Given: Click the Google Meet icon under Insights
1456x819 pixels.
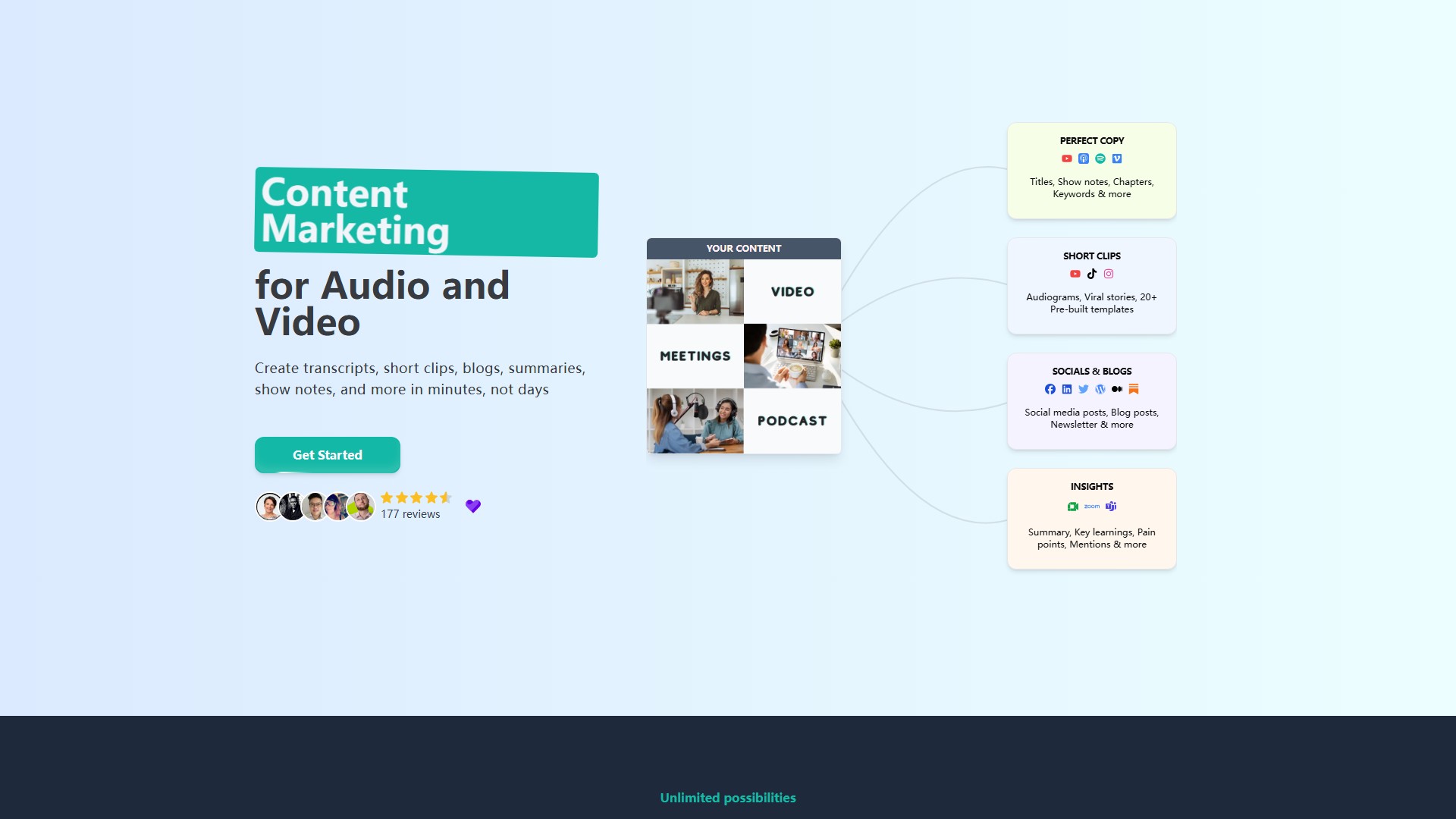Looking at the screenshot, I should [x=1073, y=507].
